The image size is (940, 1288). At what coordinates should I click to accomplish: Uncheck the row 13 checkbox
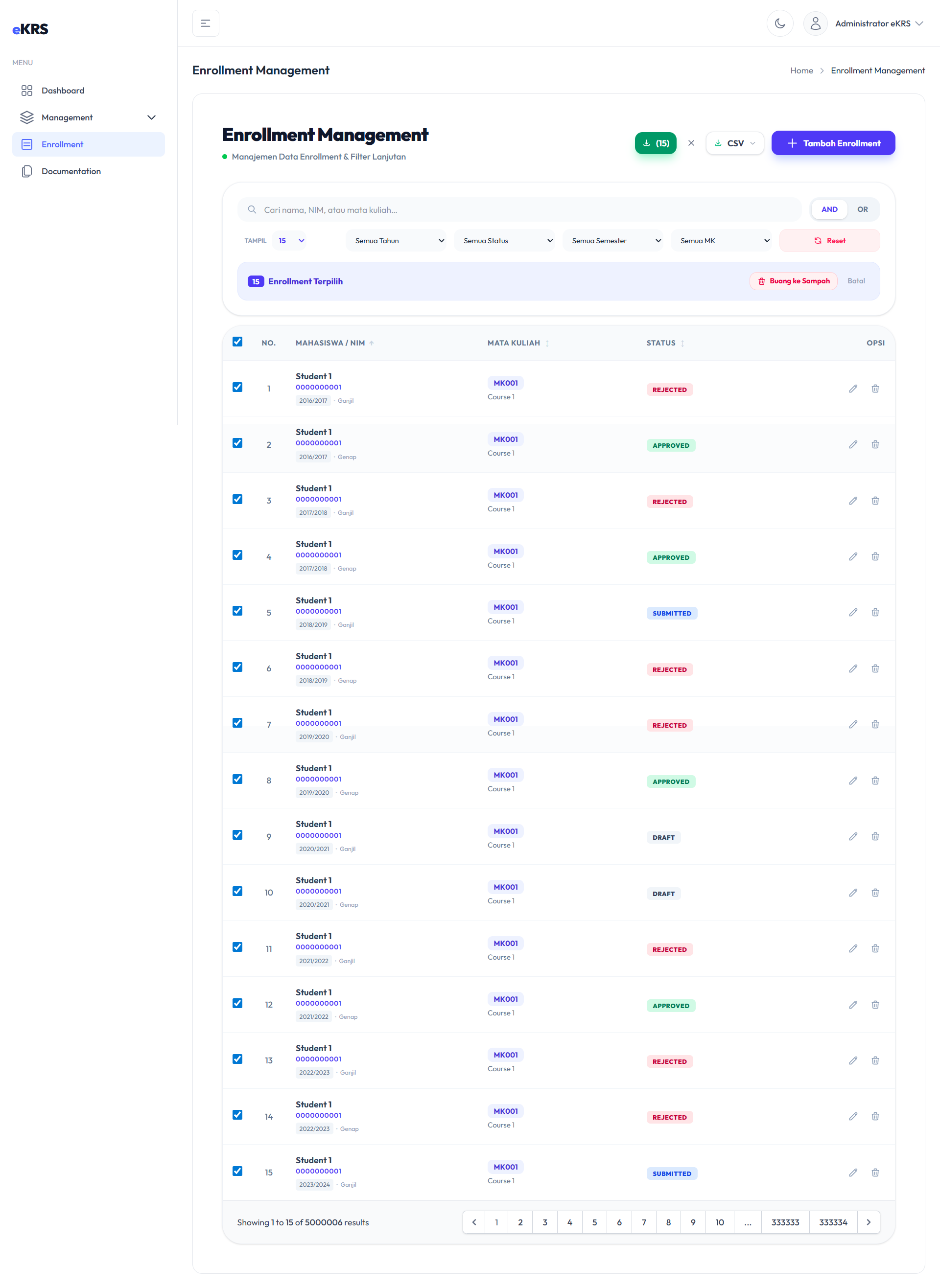click(237, 1058)
